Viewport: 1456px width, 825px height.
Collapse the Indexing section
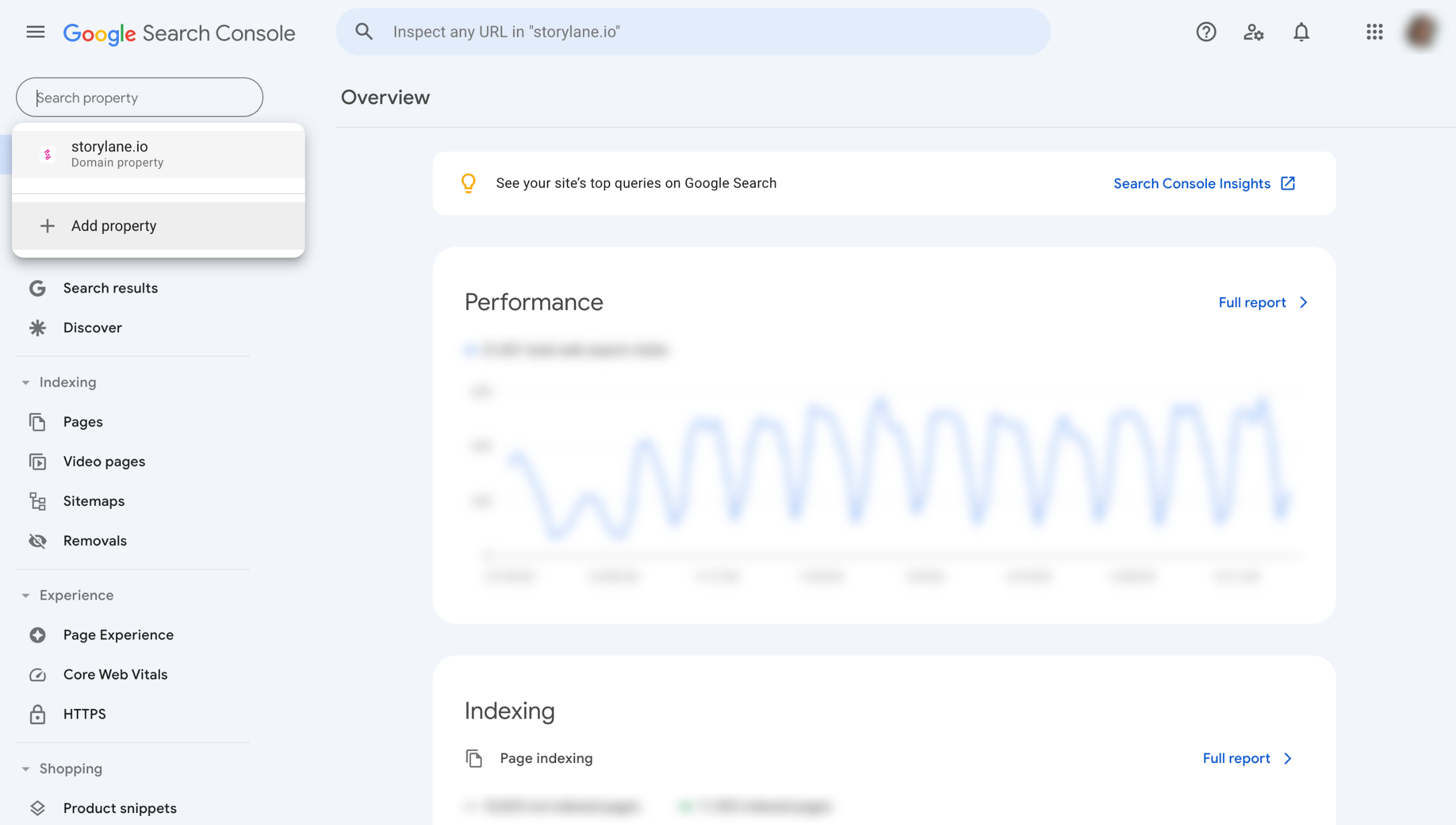(x=26, y=382)
